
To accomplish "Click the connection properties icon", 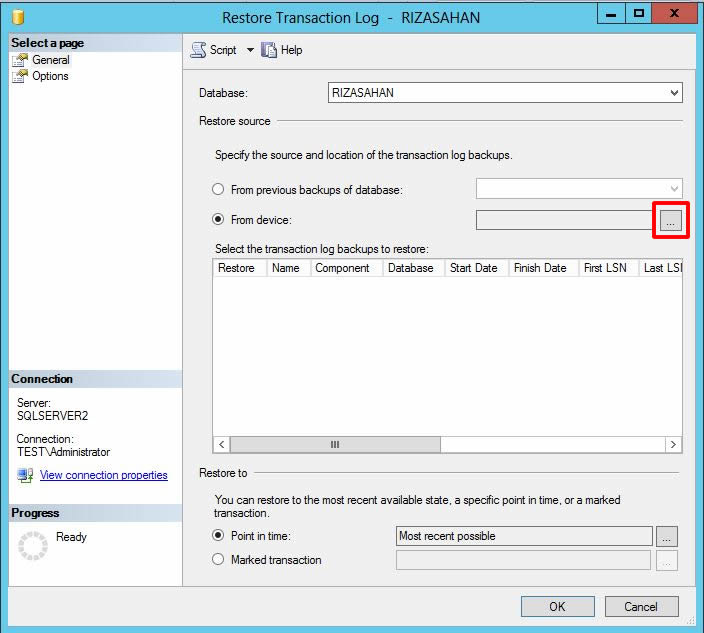I will point(25,475).
